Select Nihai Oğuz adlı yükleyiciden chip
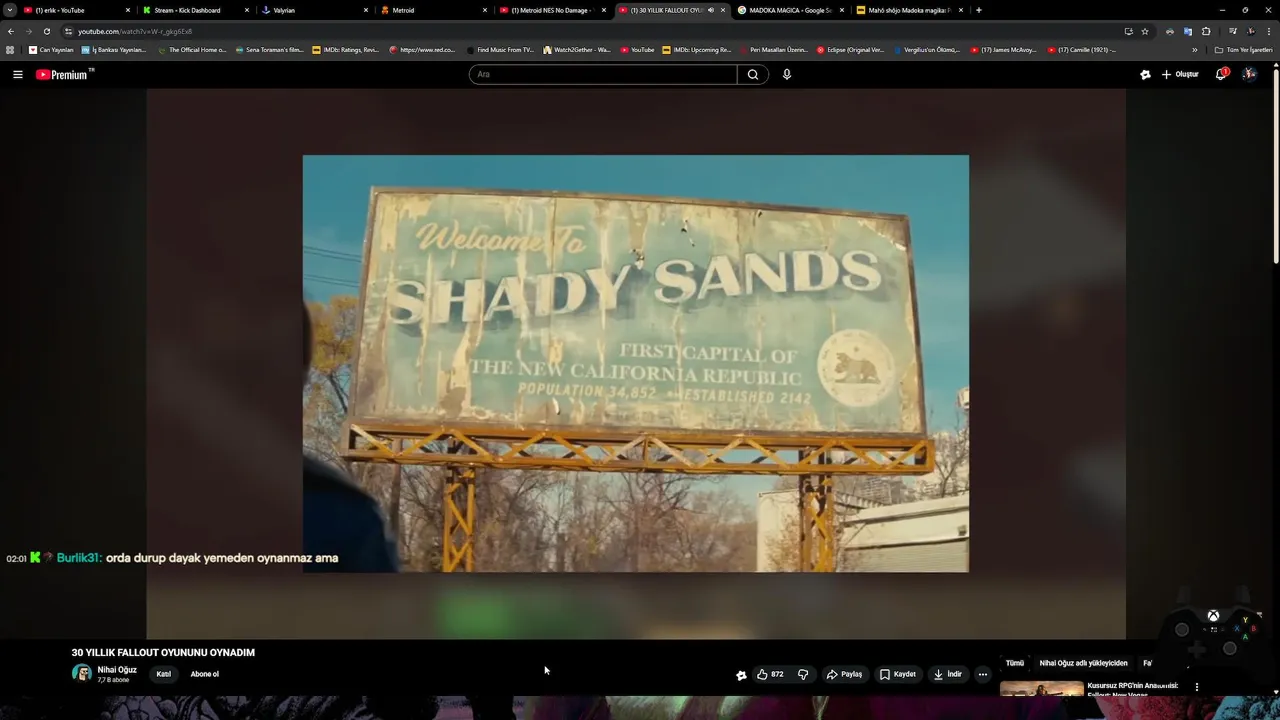1280x720 pixels. click(1083, 663)
